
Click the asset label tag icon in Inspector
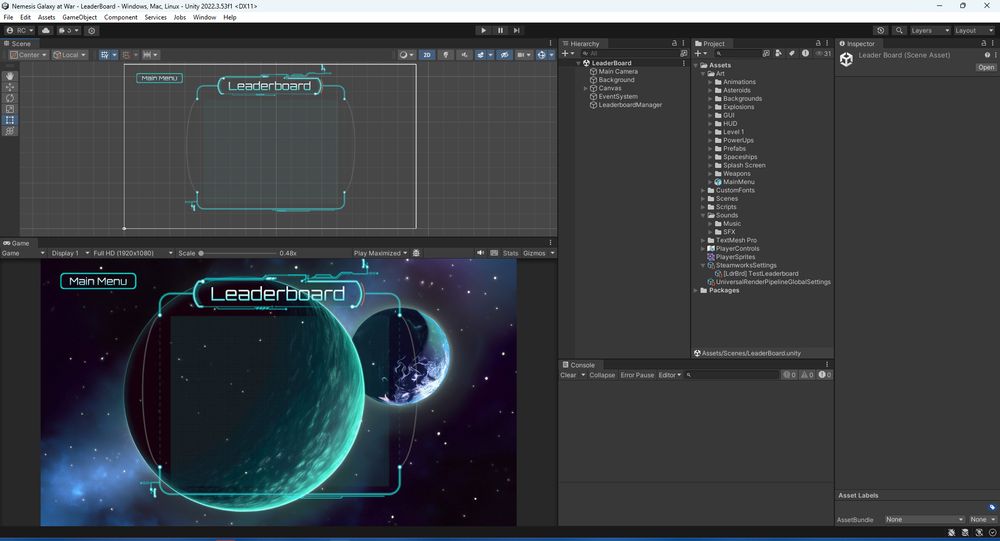pyautogui.click(x=992, y=507)
